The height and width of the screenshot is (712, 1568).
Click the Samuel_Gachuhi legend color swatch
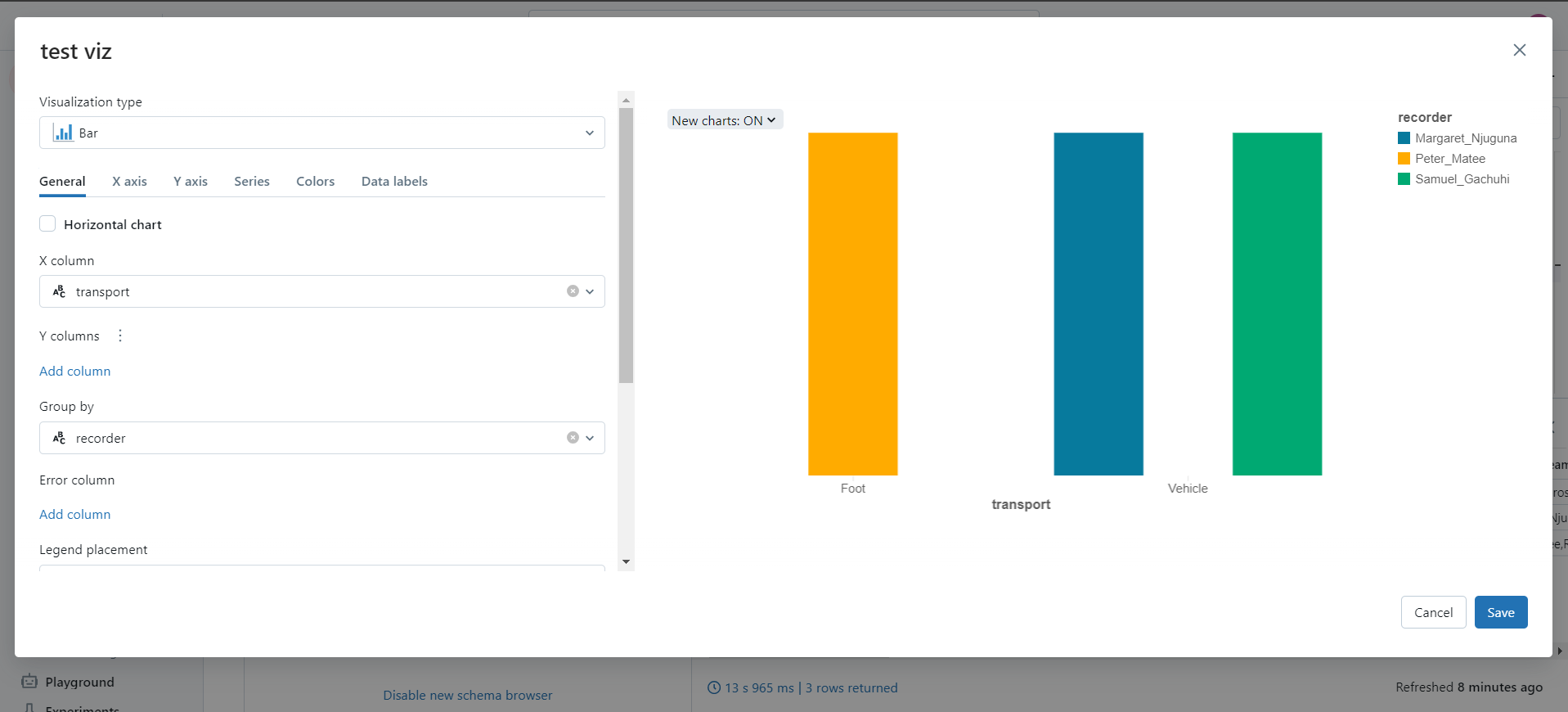[x=1404, y=179]
